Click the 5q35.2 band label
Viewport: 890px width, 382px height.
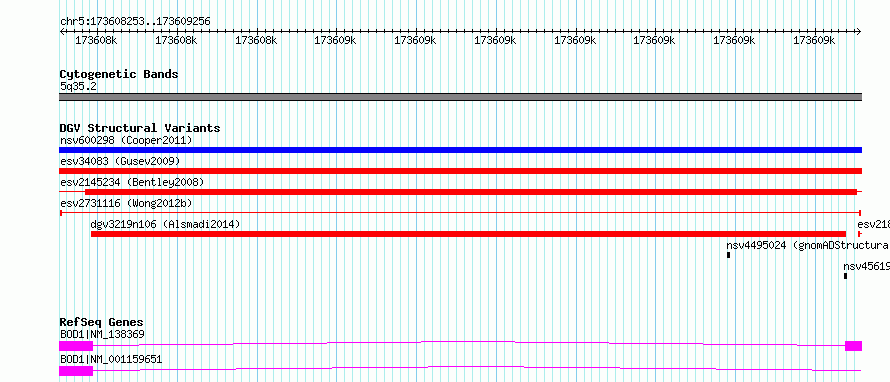click(78, 86)
